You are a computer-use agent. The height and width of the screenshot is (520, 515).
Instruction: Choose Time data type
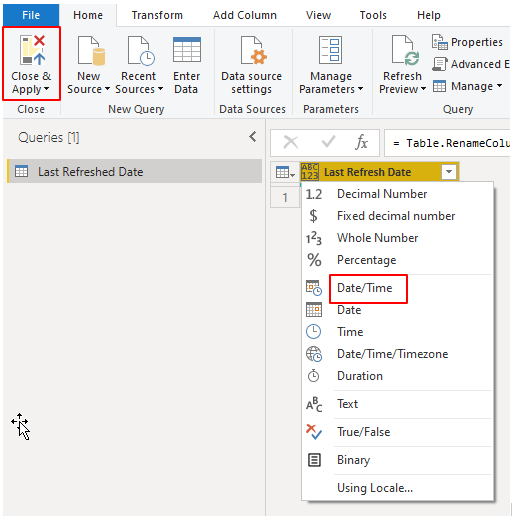[x=397, y=332]
